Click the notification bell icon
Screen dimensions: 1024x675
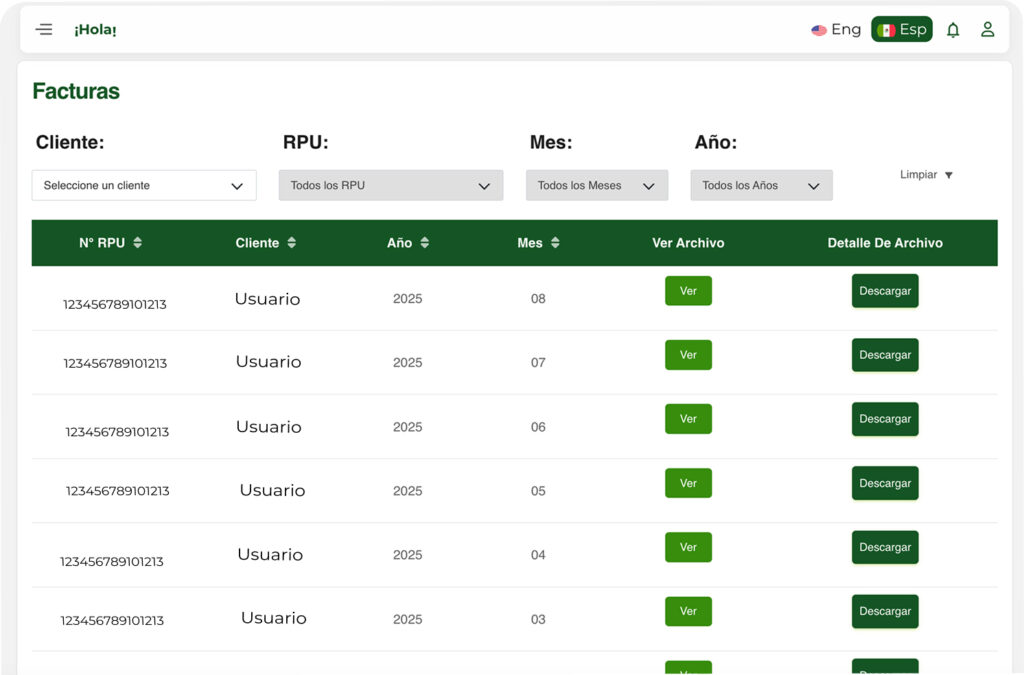tap(953, 30)
